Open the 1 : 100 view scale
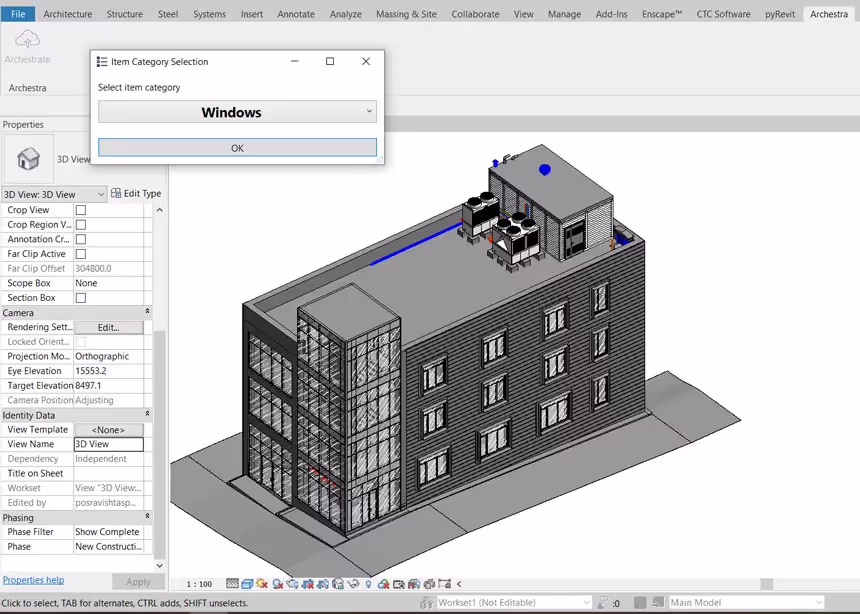Viewport: 860px width, 614px height. point(199,584)
